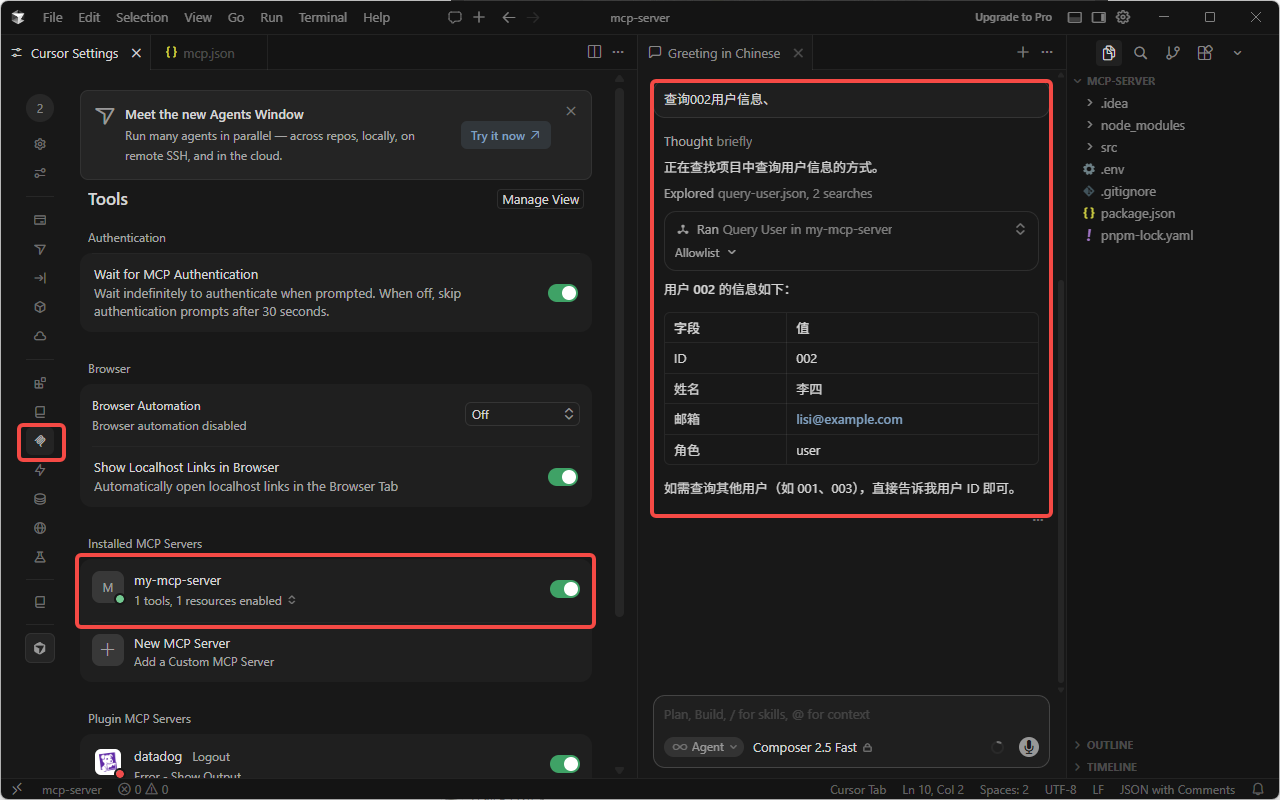Open Extensions icon in right panel
Screen dimensions: 1280x800
coord(1205,53)
